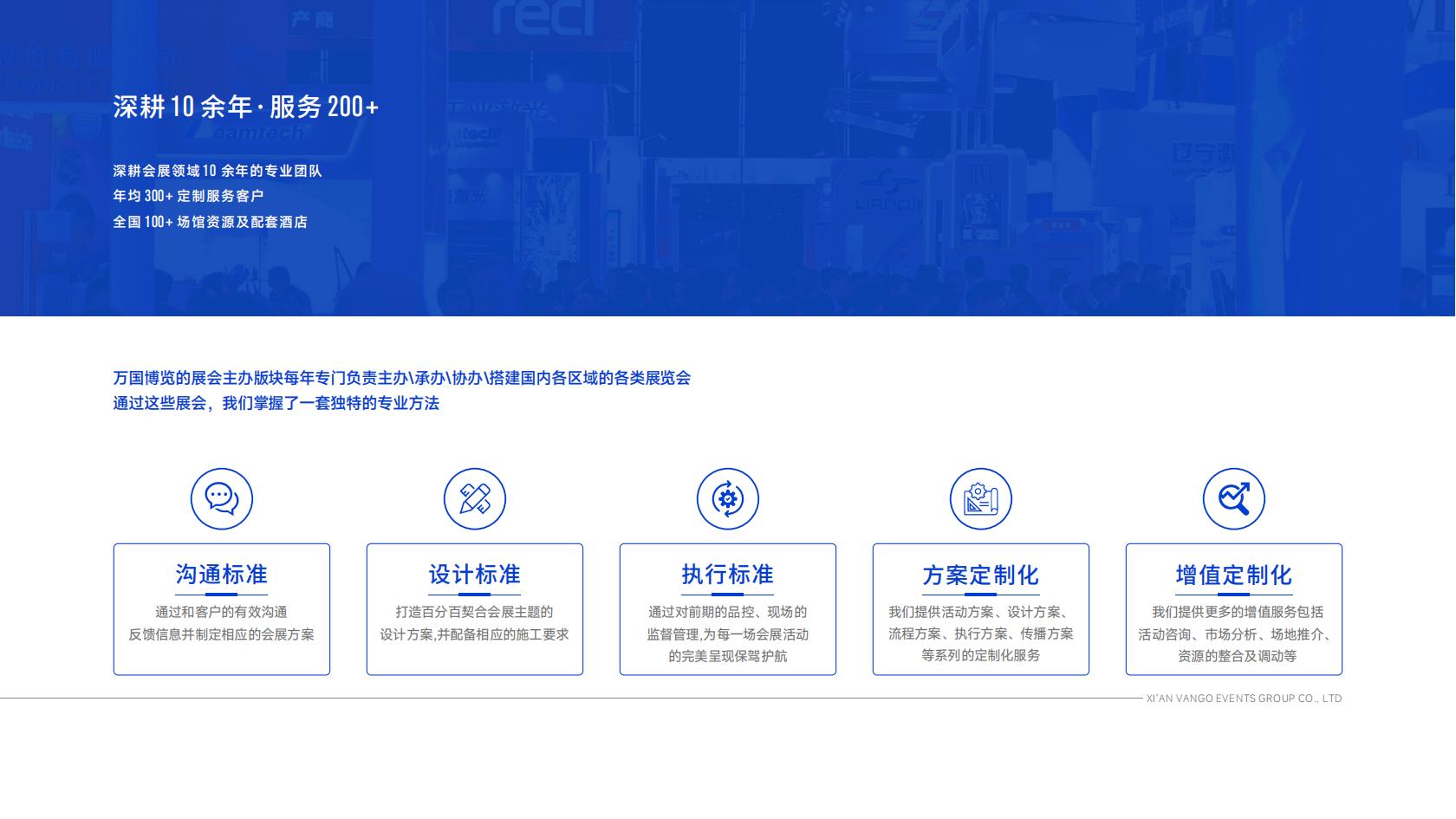Screen dimensions: 1456x819
Task: Click the pencil and ruler design icon
Action: coord(475,498)
